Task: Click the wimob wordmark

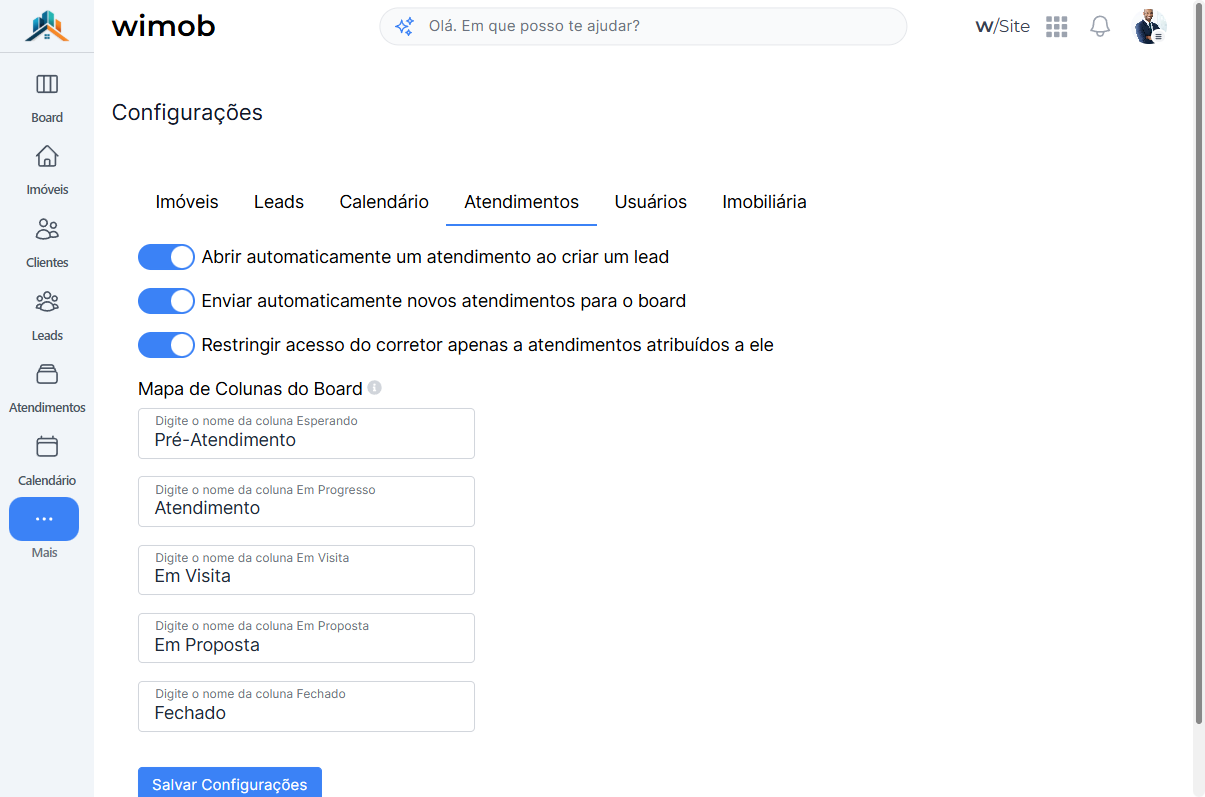Action: 163,26
